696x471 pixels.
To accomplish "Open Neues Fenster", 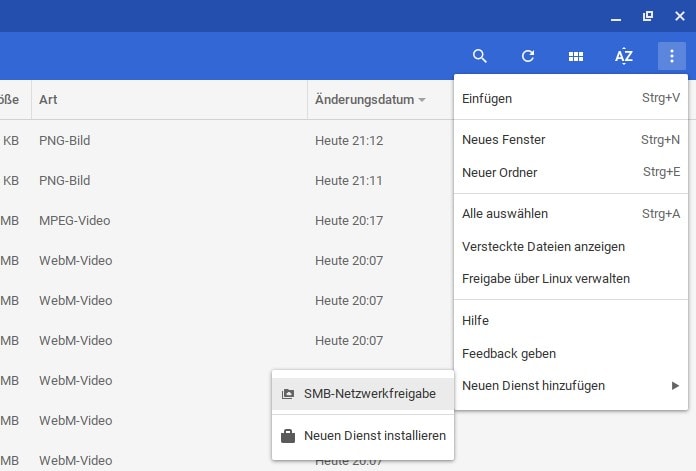I will point(503,140).
